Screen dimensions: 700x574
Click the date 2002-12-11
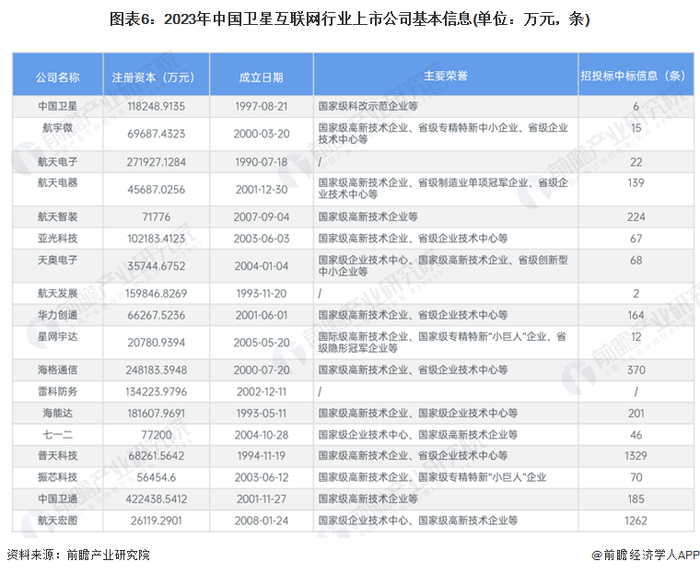[x=261, y=391]
